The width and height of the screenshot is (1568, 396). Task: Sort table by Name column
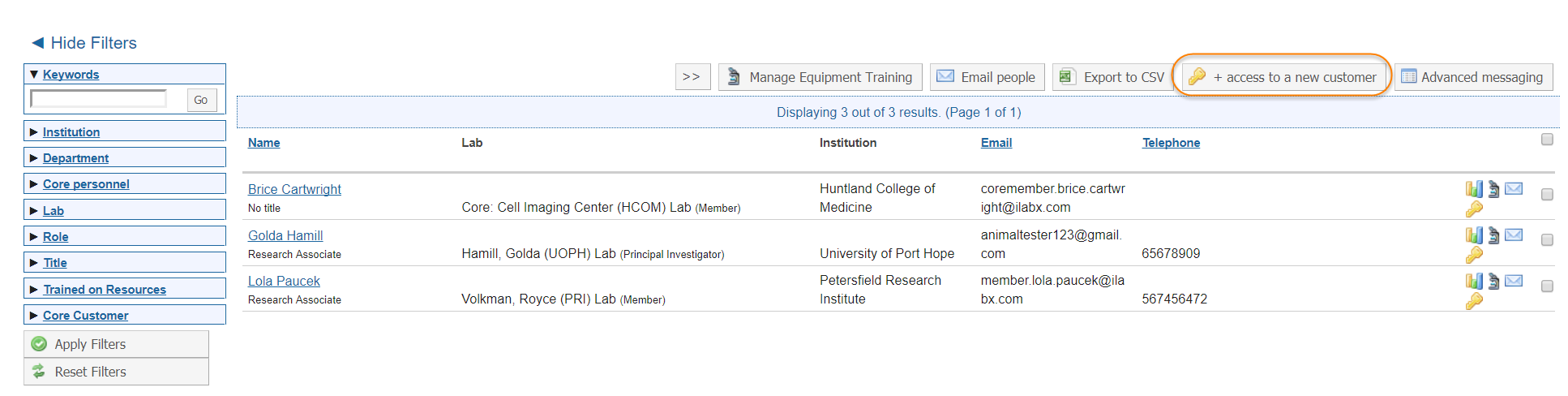tap(263, 143)
